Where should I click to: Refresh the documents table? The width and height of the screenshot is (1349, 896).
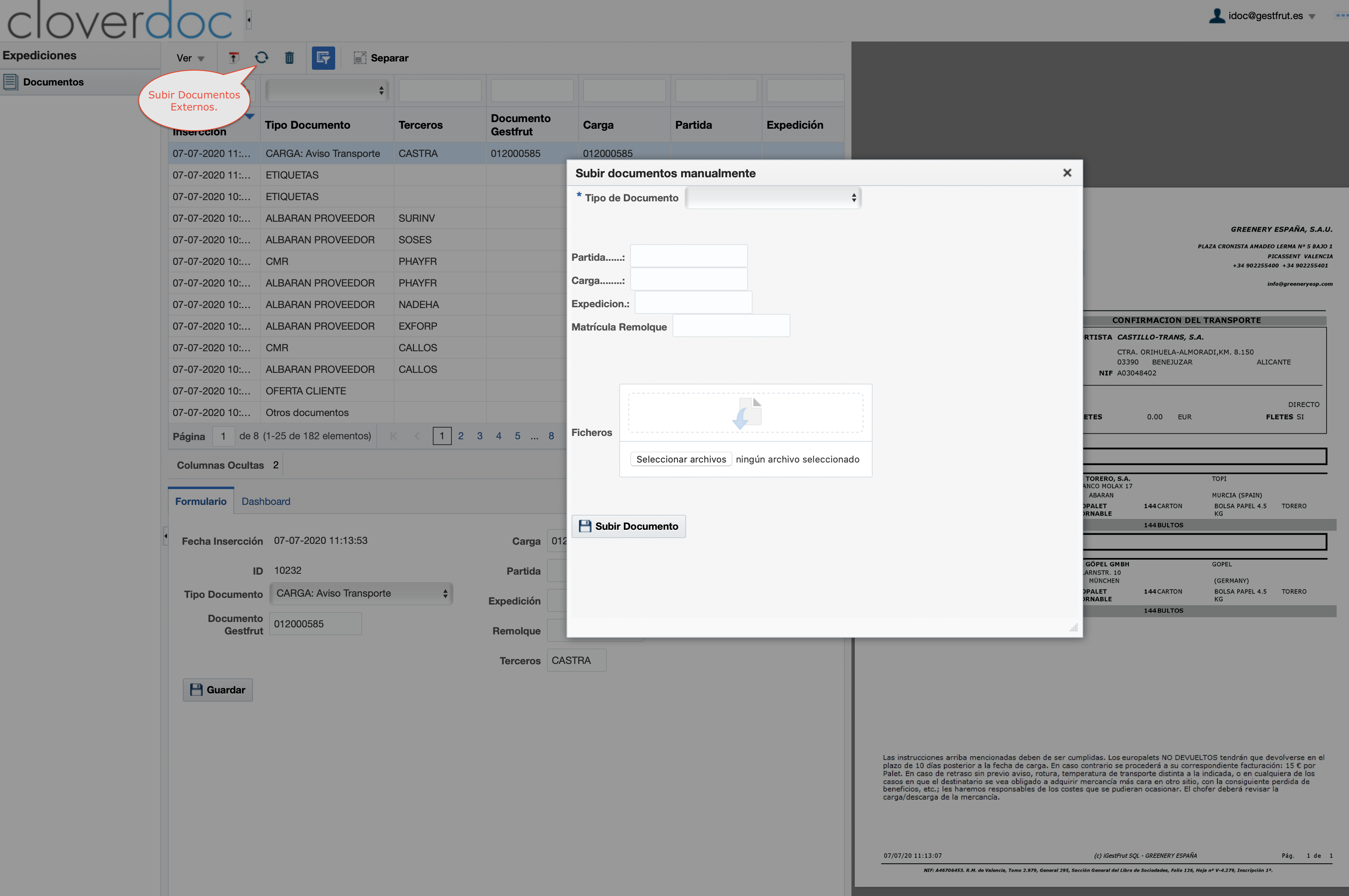(261, 58)
